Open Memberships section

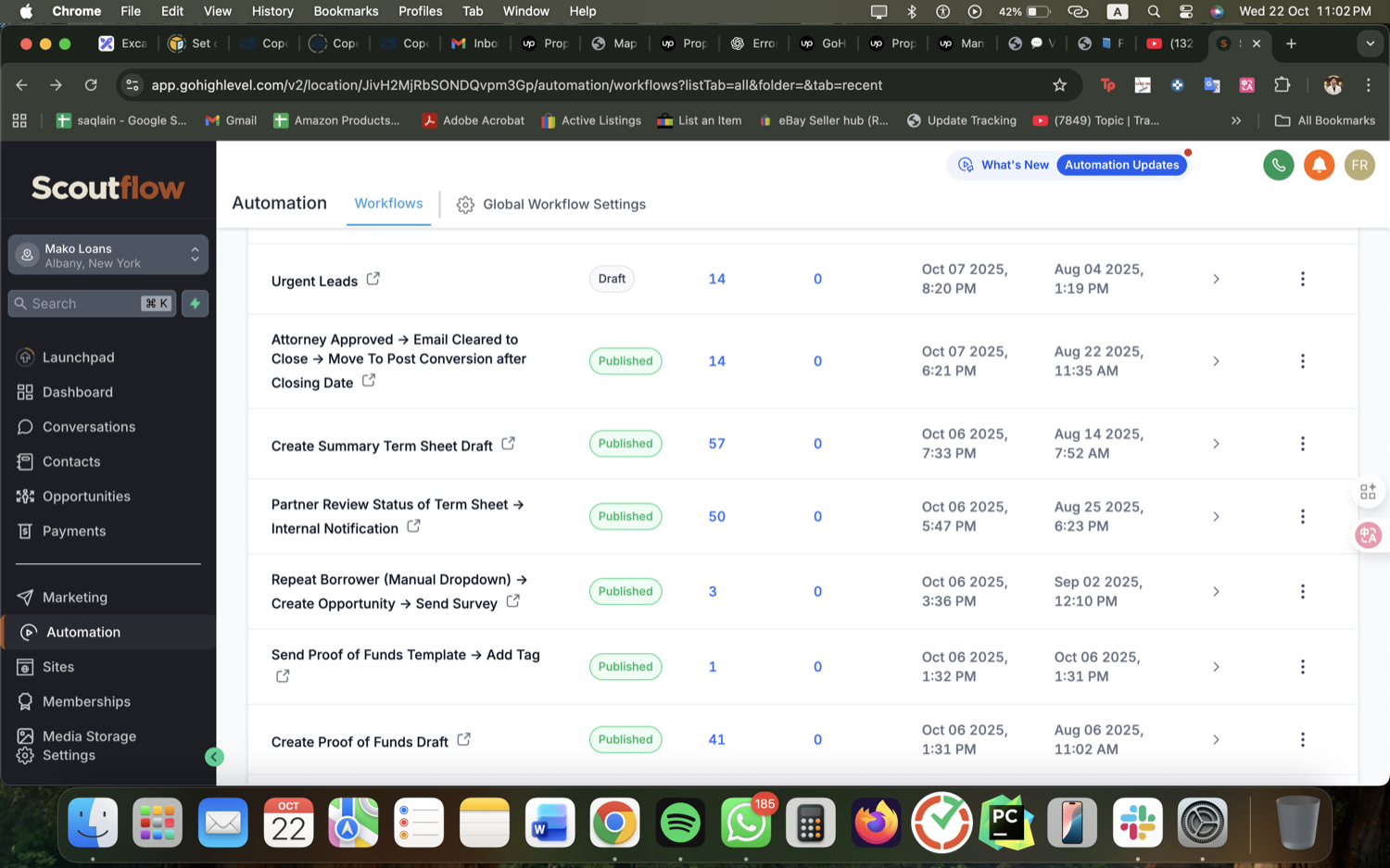pyautogui.click(x=73, y=701)
